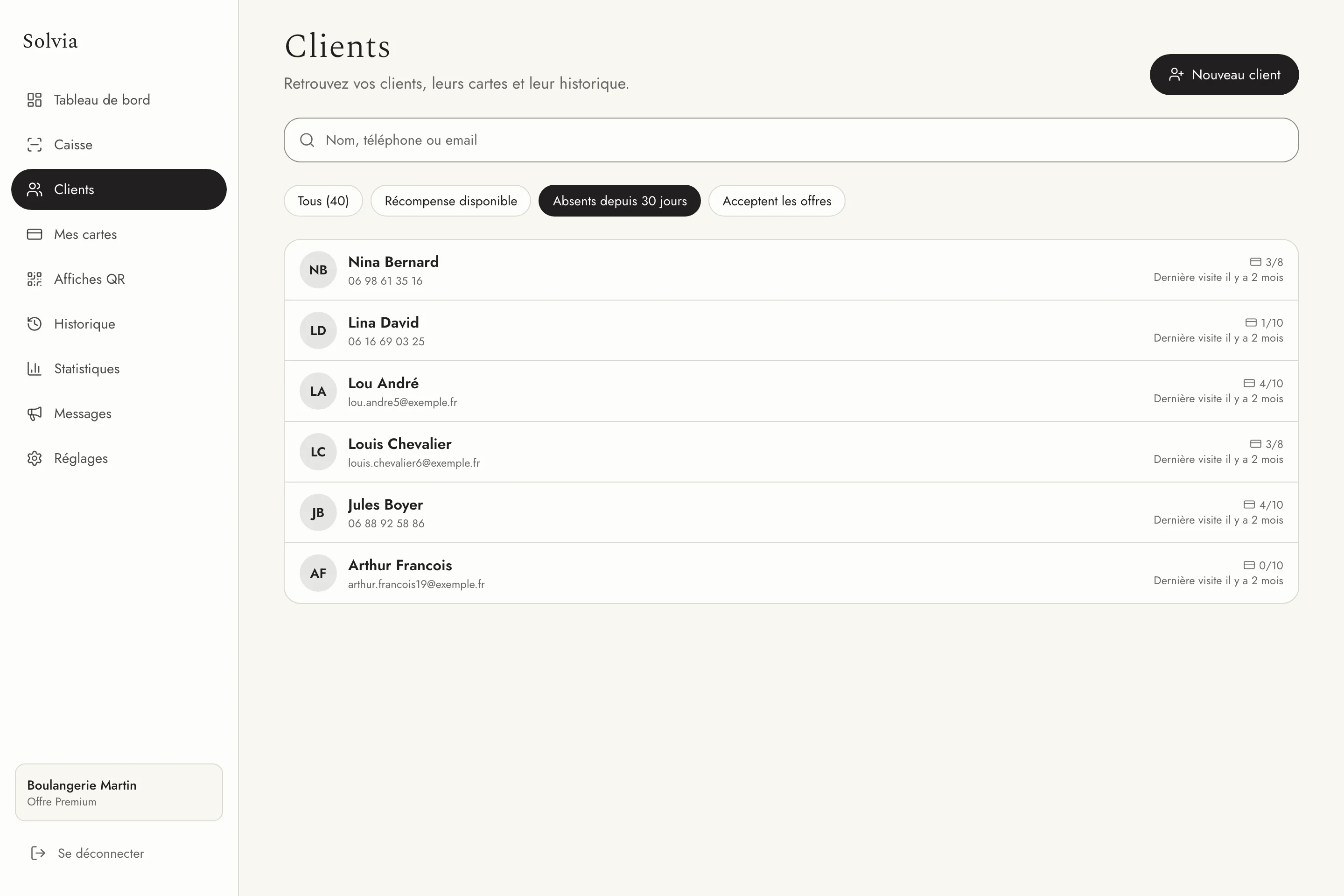Open the Messages section
Screen dimensions: 1344x896
[x=119, y=414]
